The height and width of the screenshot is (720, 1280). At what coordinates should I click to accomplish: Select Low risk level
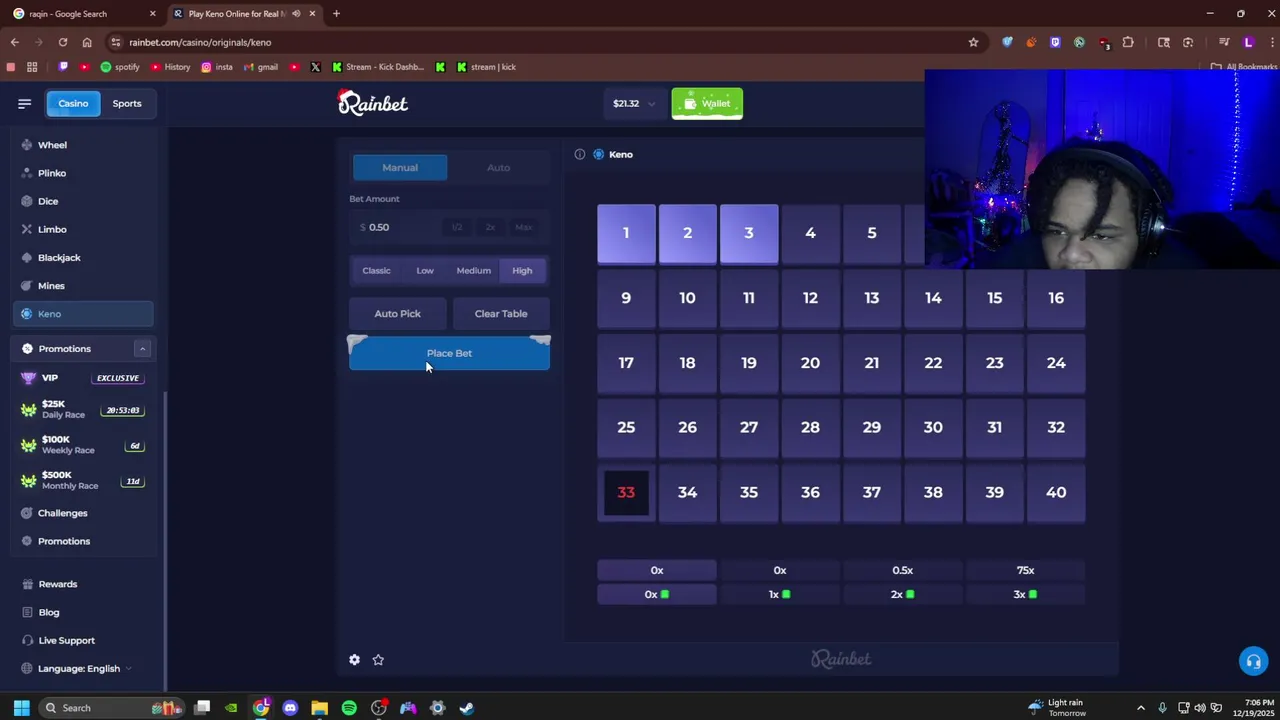point(425,270)
